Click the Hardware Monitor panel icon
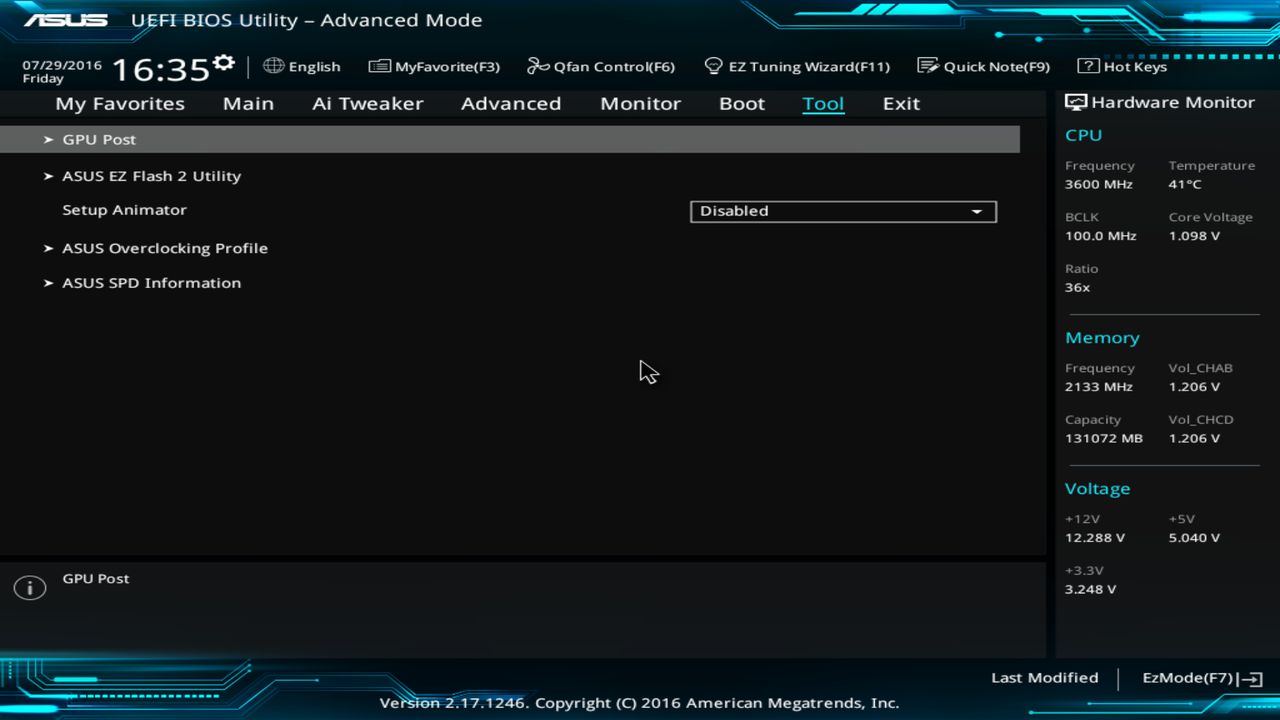 (x=1074, y=101)
